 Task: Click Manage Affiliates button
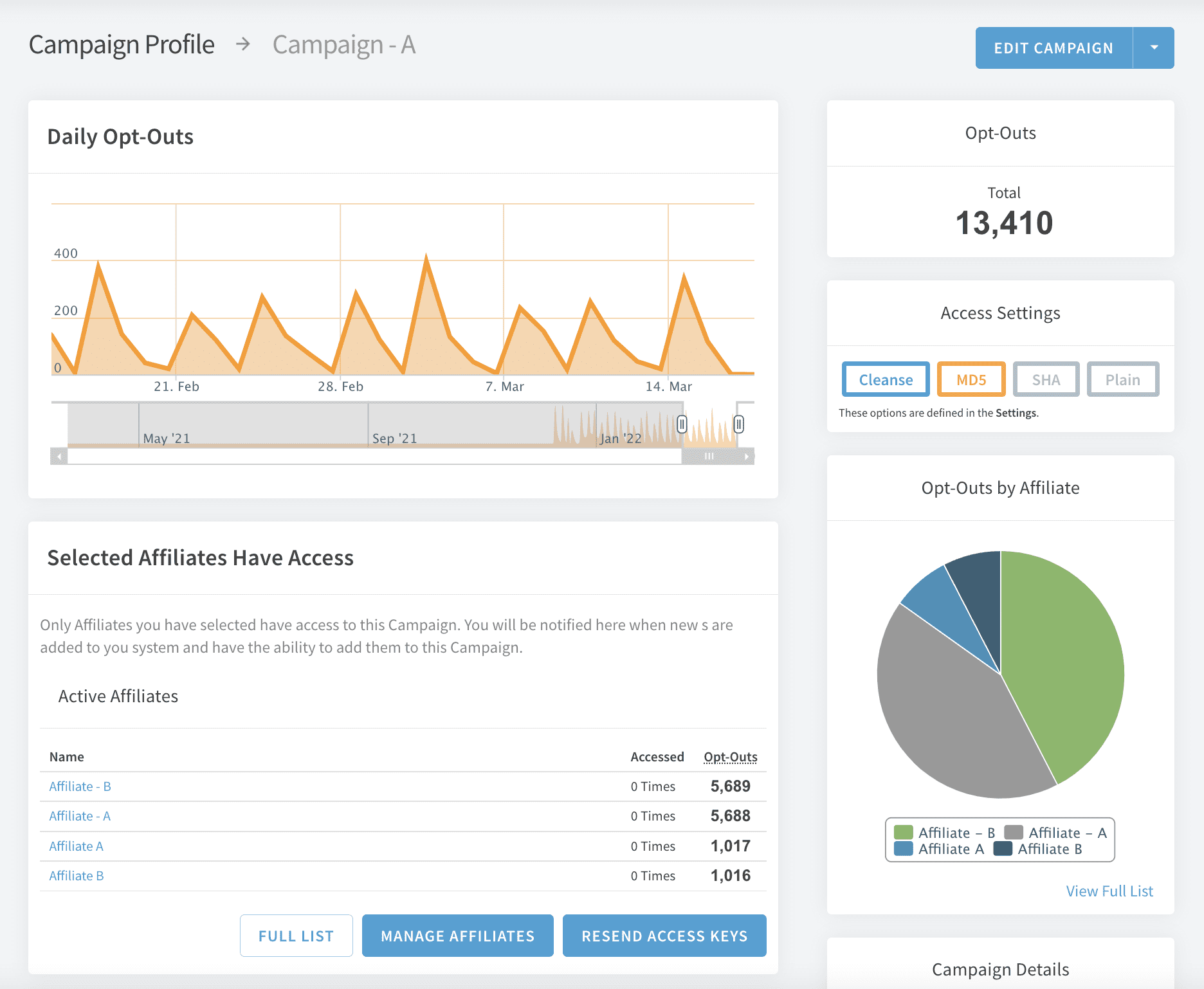point(457,936)
